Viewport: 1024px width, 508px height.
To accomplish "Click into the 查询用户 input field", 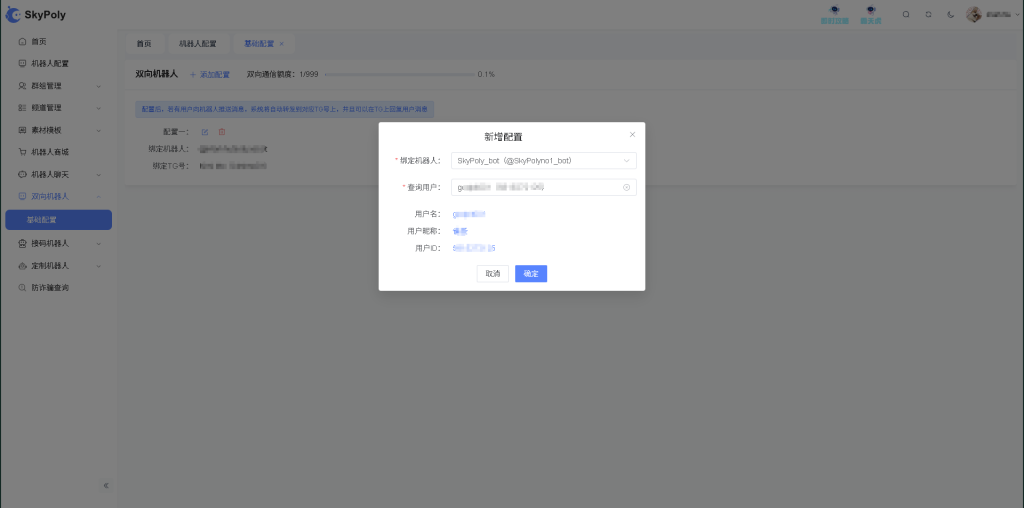I will [535, 187].
